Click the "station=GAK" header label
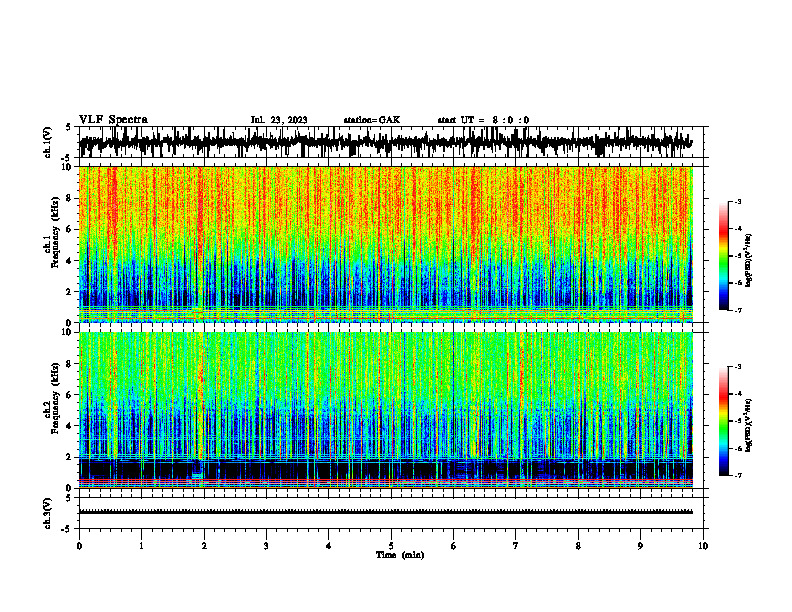This screenshot has height=612, width=792. tap(372, 120)
